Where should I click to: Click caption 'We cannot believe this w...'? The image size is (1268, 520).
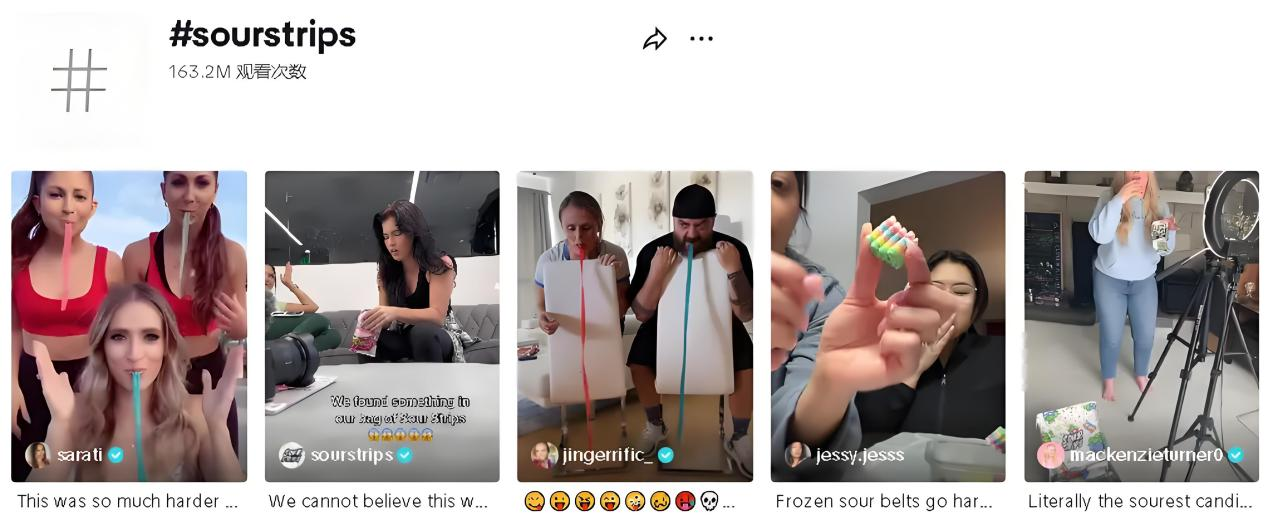pos(378,501)
